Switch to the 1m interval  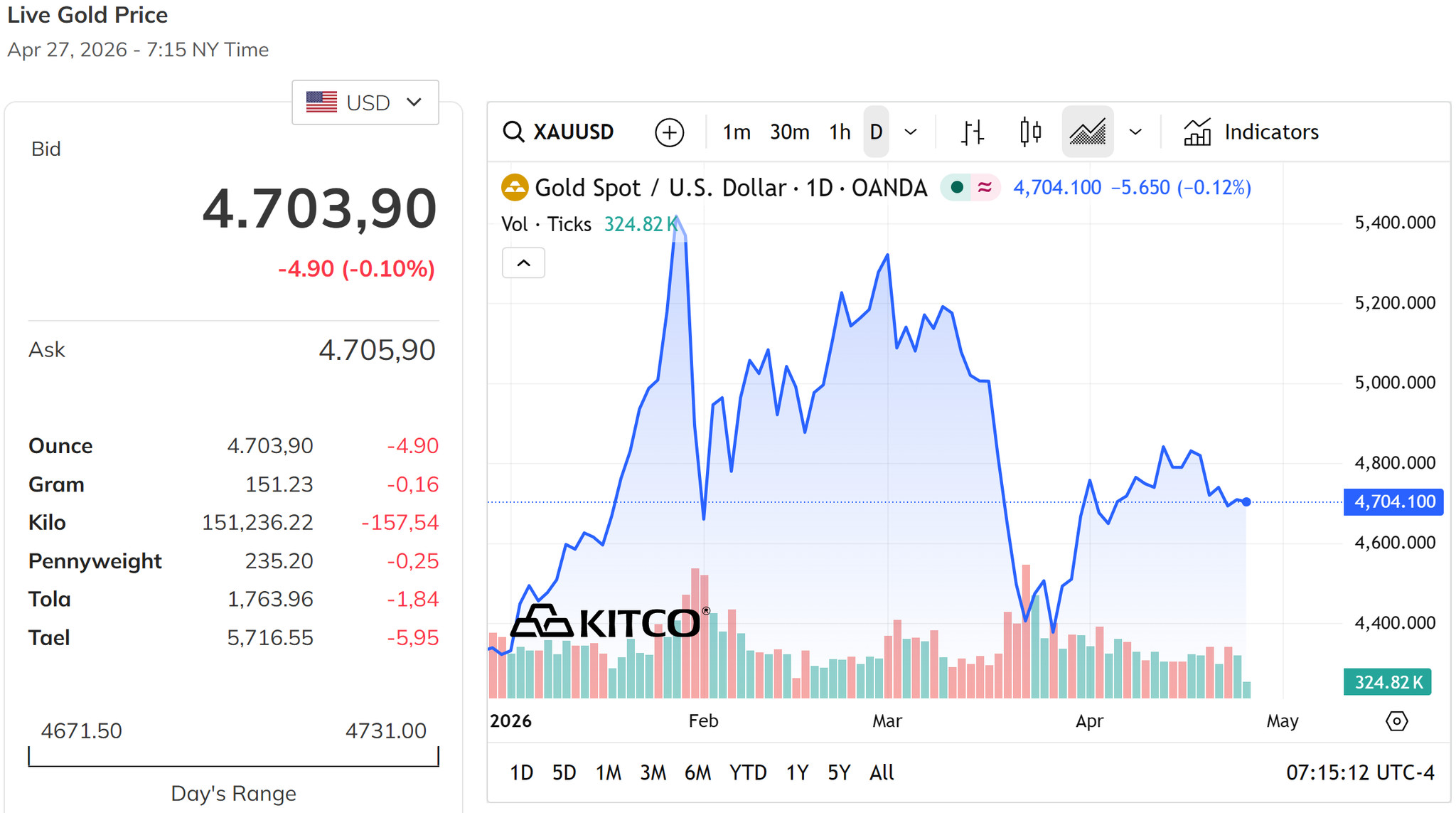click(737, 132)
